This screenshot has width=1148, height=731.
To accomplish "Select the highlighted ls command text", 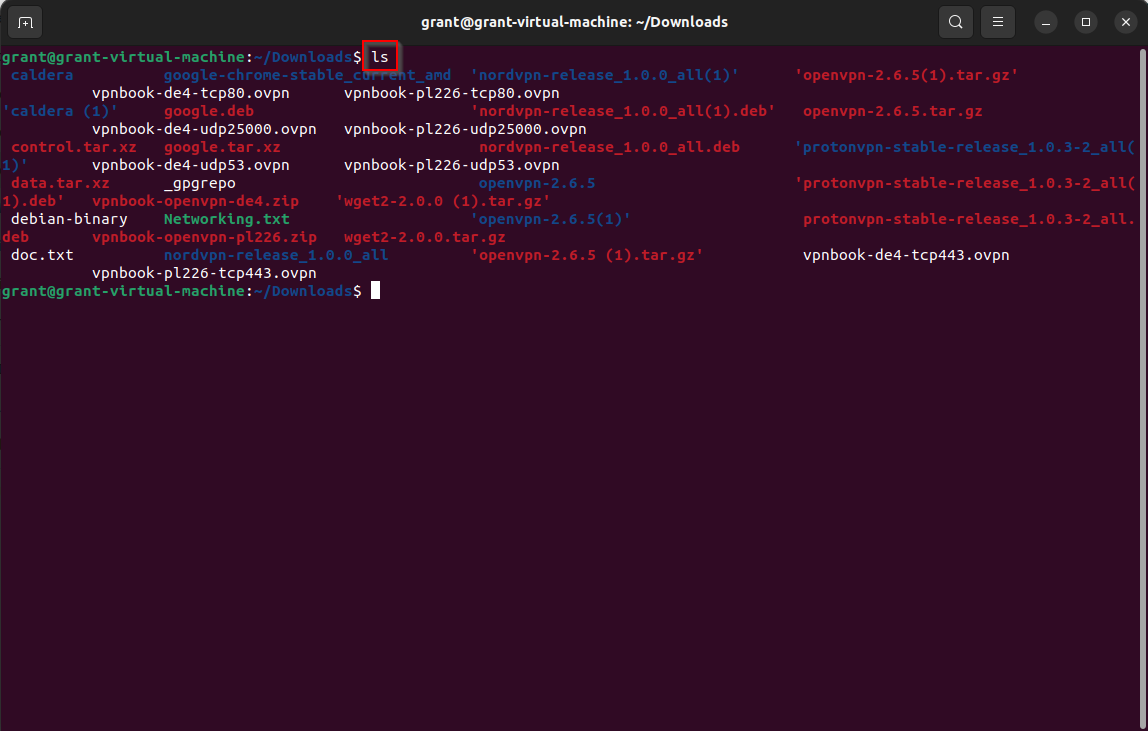I will [380, 57].
